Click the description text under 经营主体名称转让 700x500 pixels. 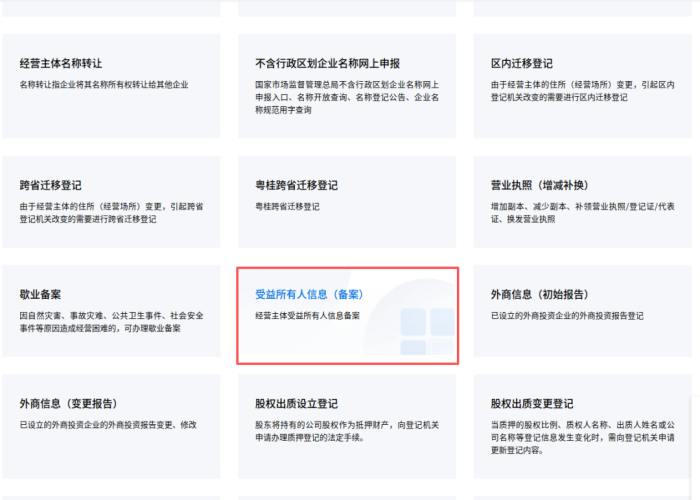(x=103, y=85)
